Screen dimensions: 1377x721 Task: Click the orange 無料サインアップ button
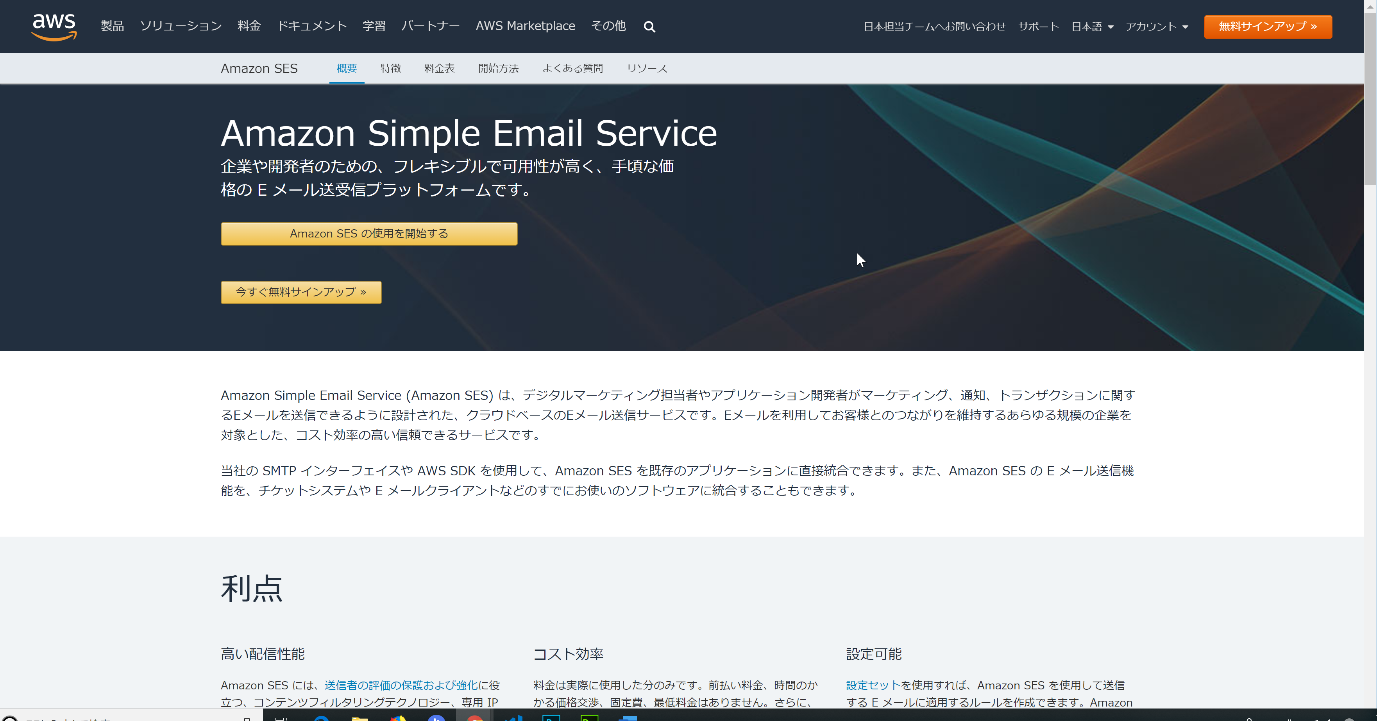point(1268,27)
